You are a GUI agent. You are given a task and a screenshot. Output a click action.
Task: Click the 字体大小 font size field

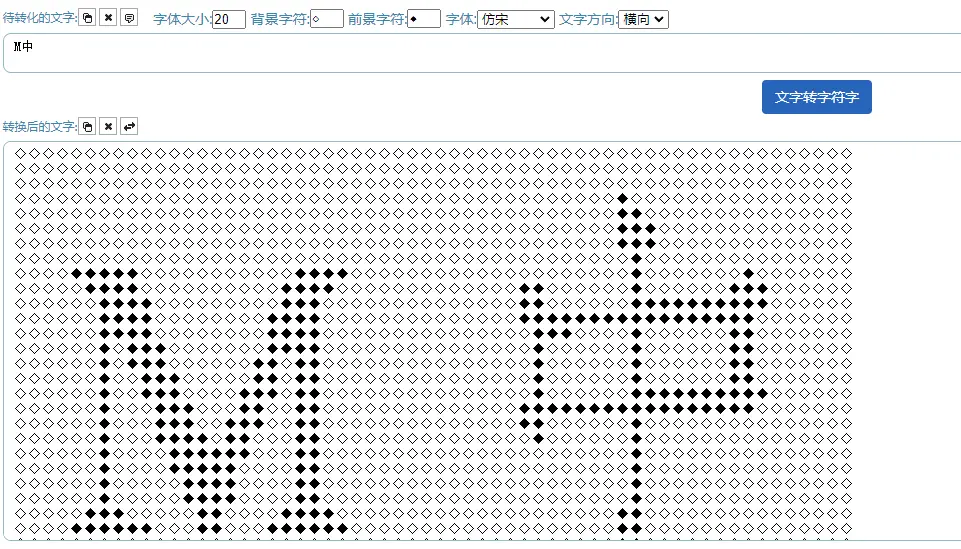click(x=229, y=19)
